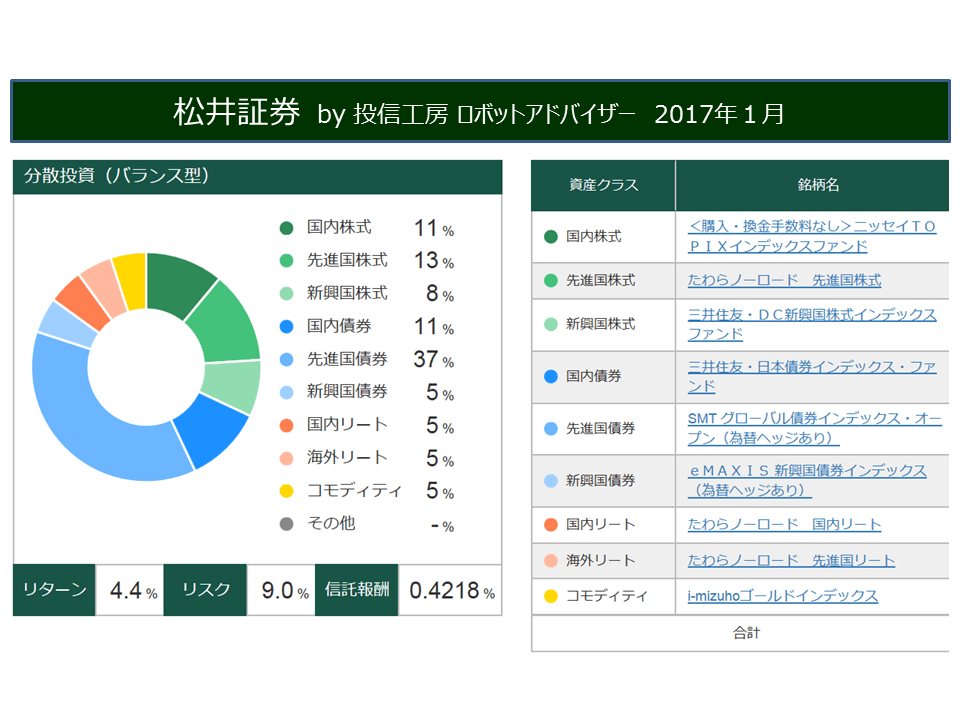This screenshot has height=720, width=960.
Task: Click the 4.4 % return value
Action: [133, 591]
